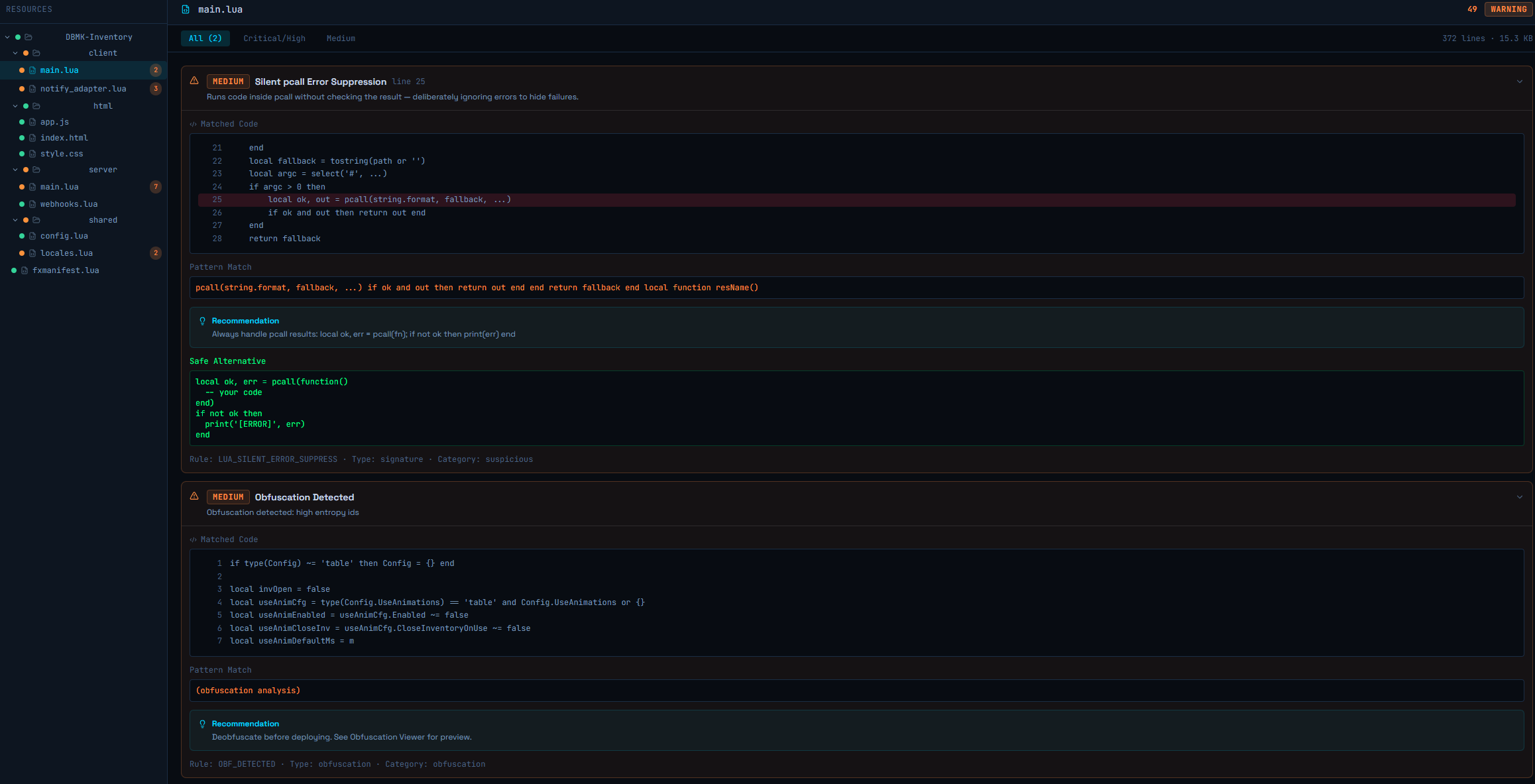Image resolution: width=1535 pixels, height=784 pixels.
Task: Click the 'Rule: OBF_DETECTED' footer text
Action: click(232, 764)
